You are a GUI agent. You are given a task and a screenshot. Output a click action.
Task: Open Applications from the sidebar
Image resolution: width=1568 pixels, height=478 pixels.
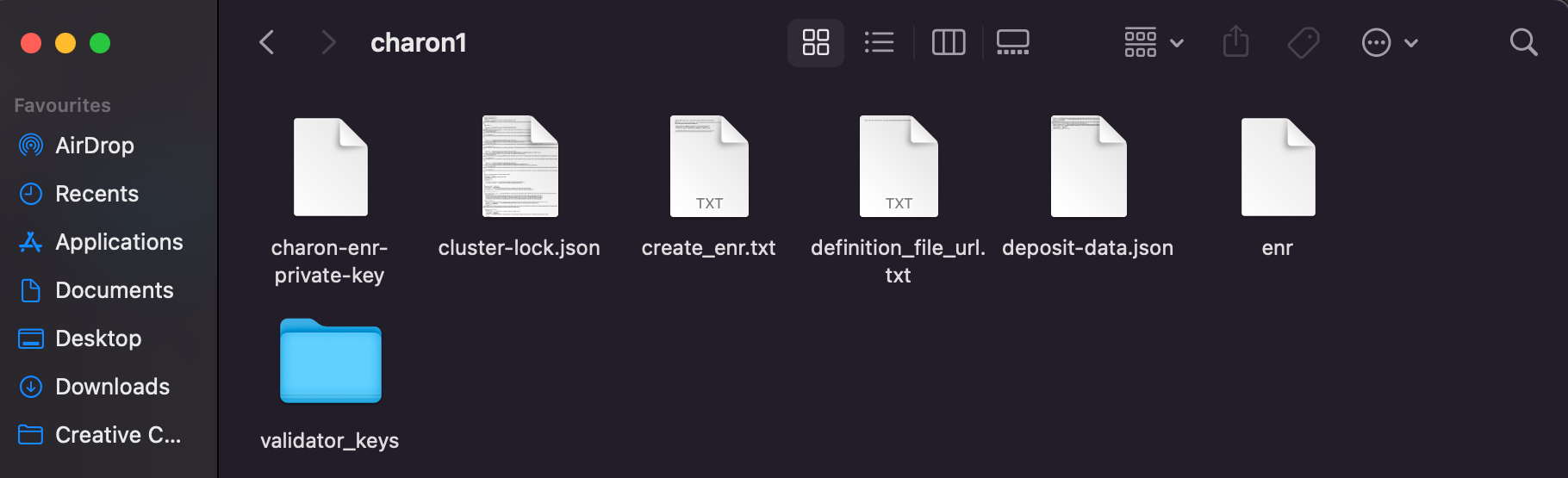coord(119,242)
